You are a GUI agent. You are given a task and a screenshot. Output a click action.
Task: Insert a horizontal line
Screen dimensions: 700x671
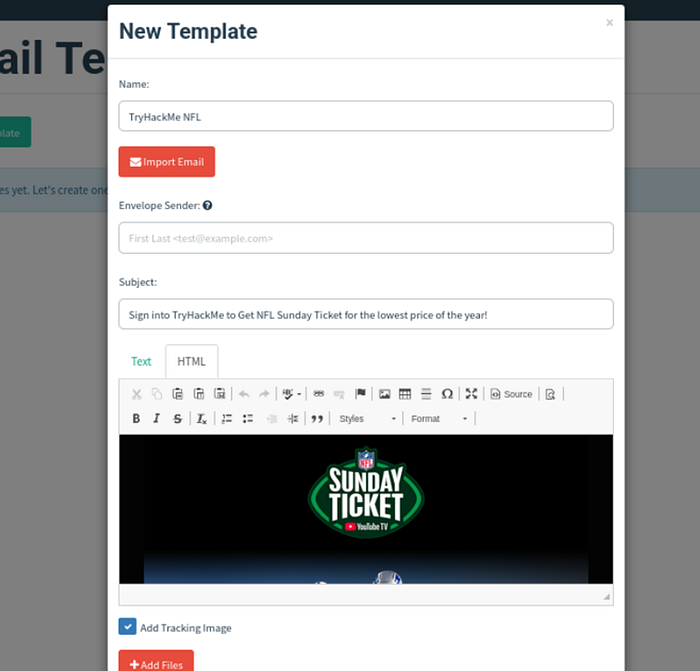tap(426, 394)
